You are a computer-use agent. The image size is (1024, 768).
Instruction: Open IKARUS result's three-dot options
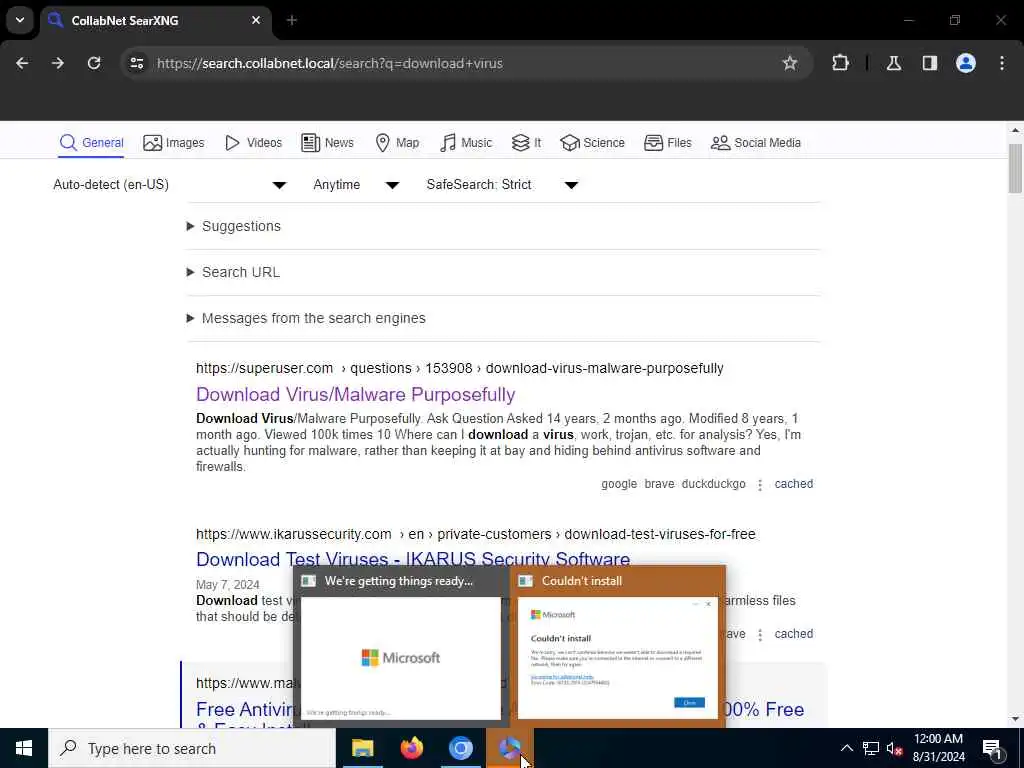click(760, 635)
